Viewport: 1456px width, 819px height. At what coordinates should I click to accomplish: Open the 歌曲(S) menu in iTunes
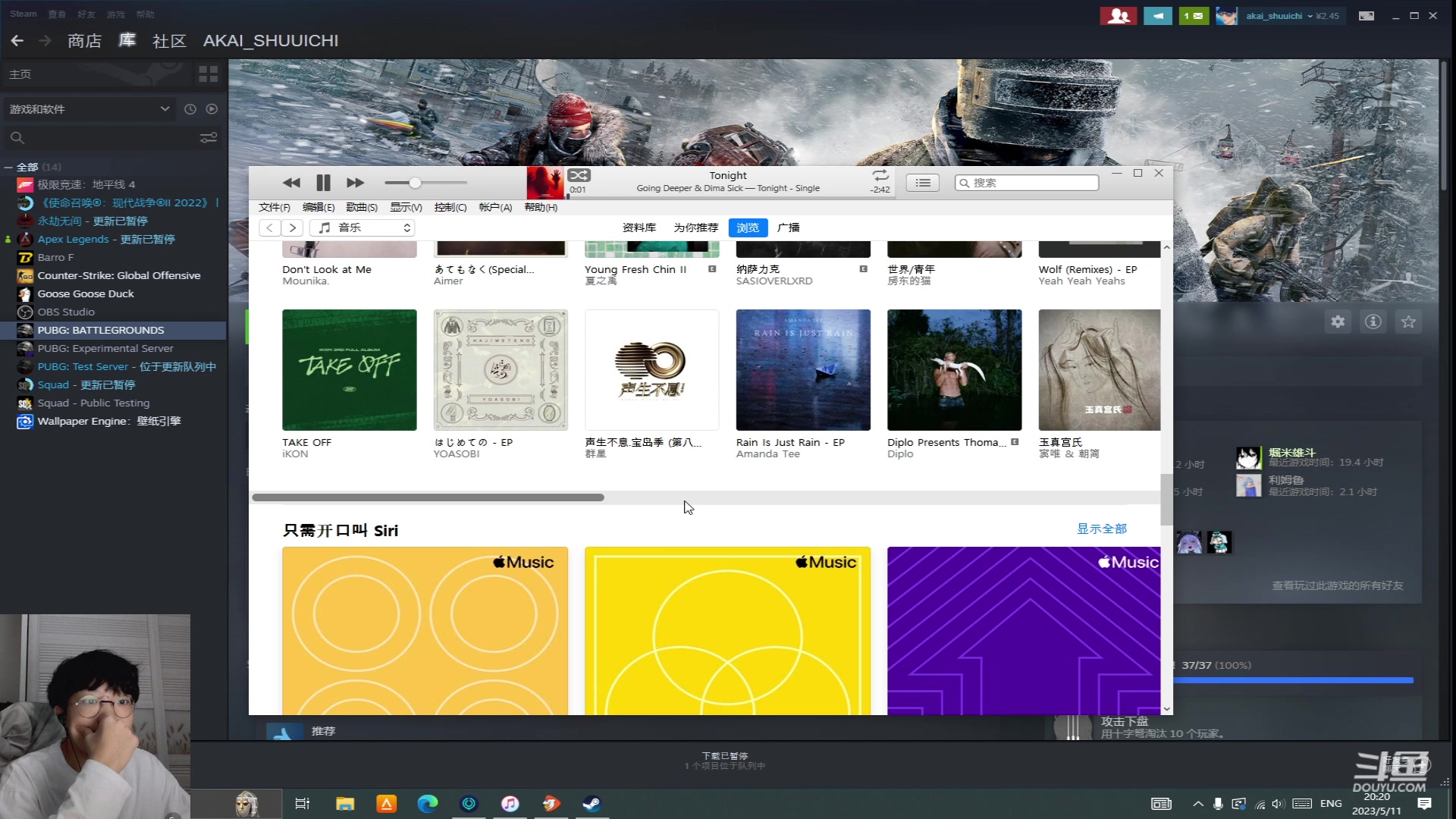(362, 207)
